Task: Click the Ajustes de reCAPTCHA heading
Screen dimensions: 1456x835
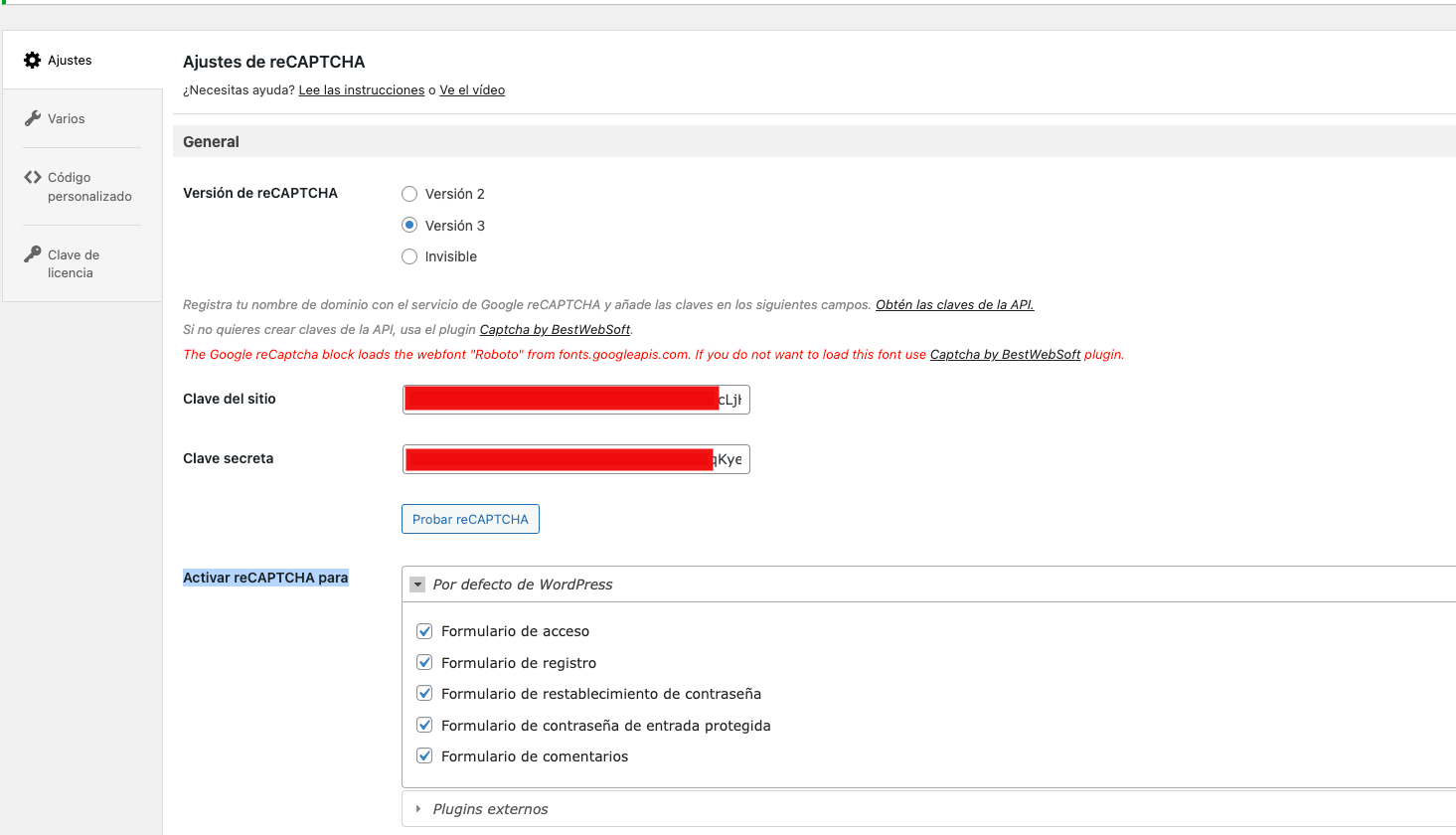Action: [274, 62]
